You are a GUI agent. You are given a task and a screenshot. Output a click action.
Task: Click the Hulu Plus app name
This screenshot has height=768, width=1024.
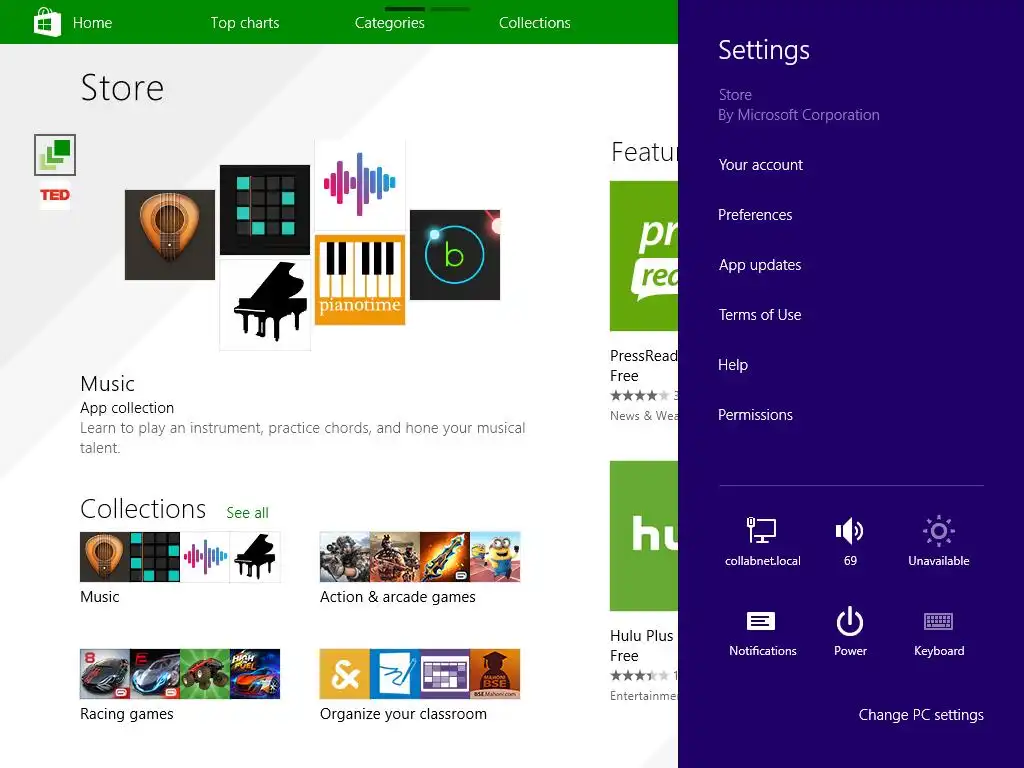pos(641,635)
